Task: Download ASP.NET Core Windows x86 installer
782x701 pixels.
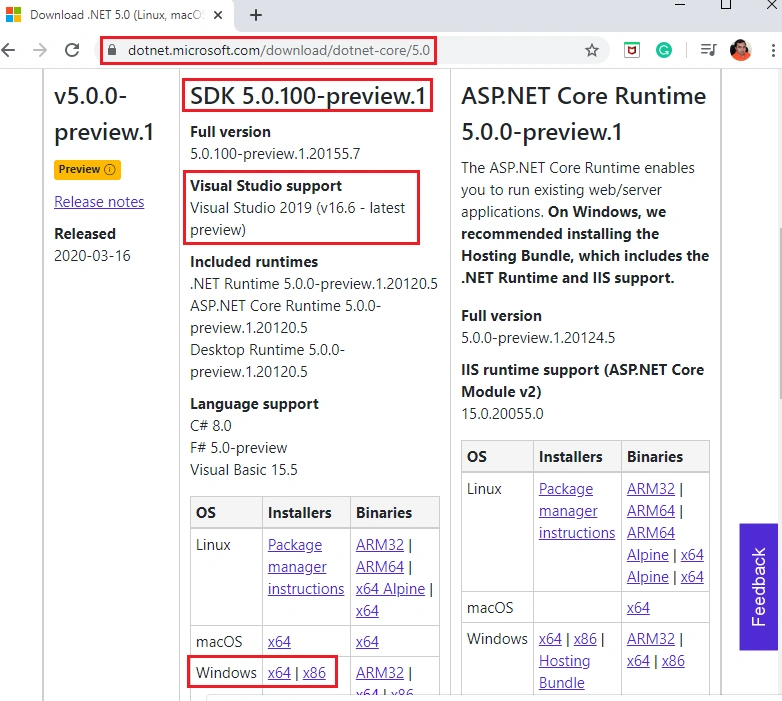Action: point(586,639)
